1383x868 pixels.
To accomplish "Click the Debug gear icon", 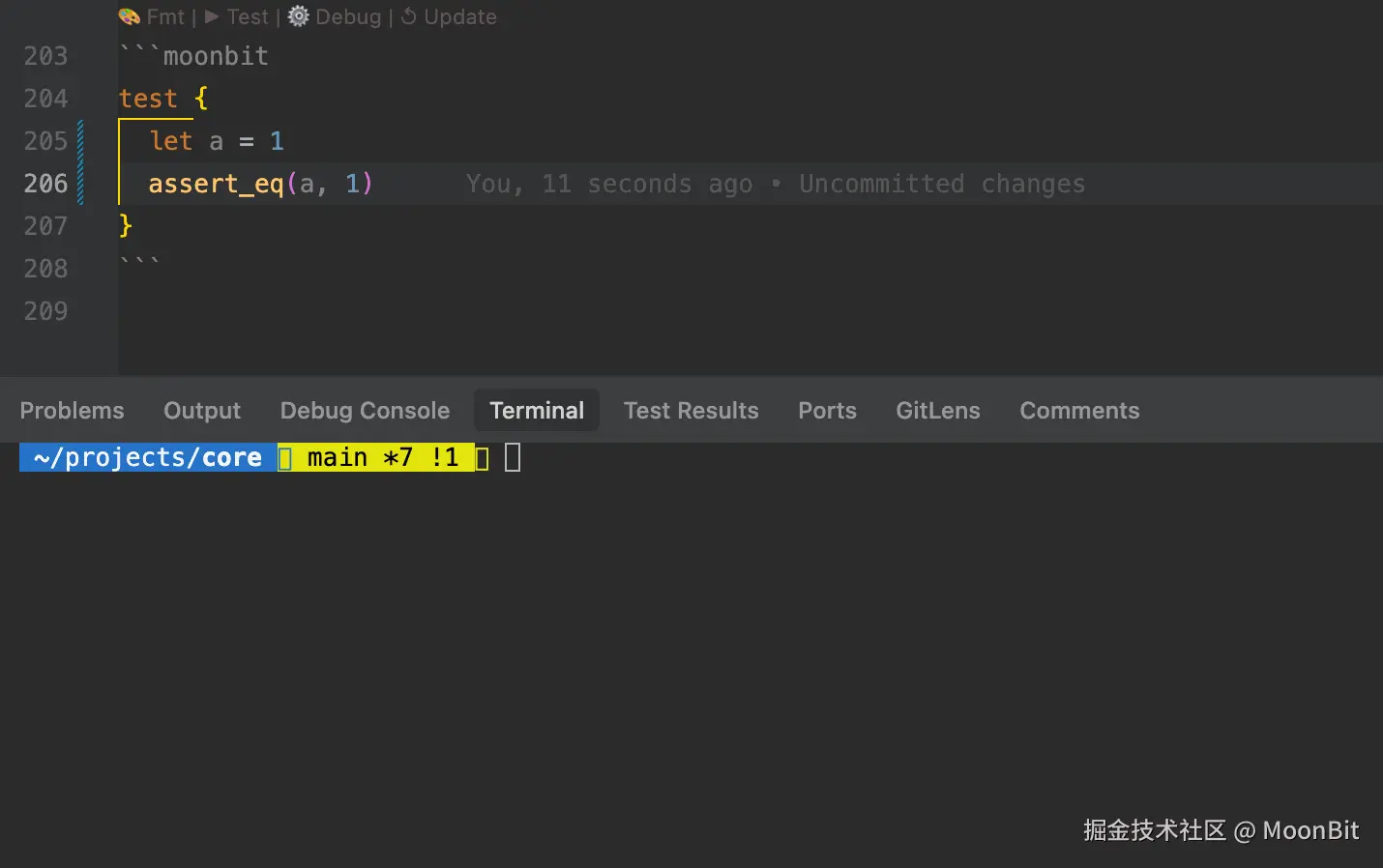I will [x=299, y=16].
